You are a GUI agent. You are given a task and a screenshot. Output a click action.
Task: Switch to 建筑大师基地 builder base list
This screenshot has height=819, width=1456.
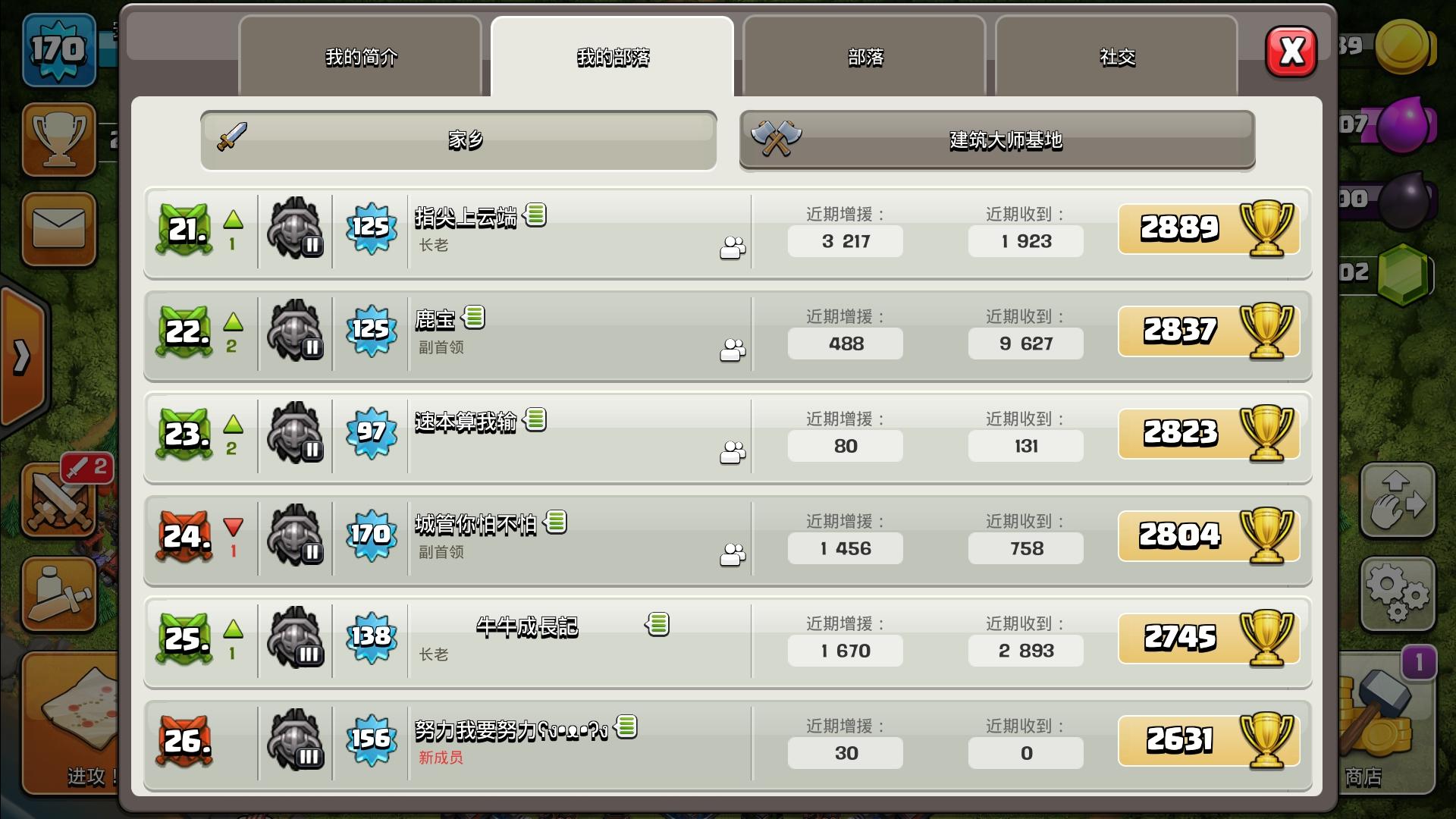[997, 140]
